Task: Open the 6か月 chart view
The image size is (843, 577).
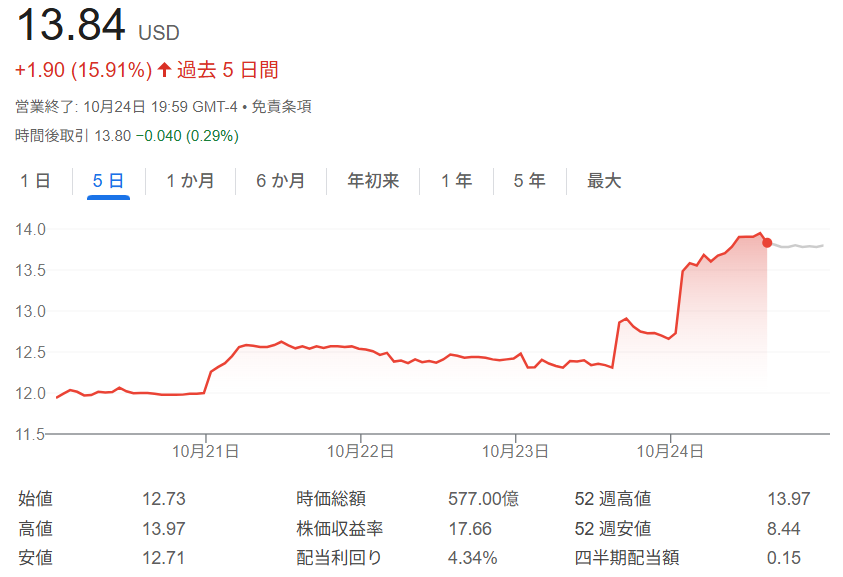Action: pyautogui.click(x=281, y=181)
